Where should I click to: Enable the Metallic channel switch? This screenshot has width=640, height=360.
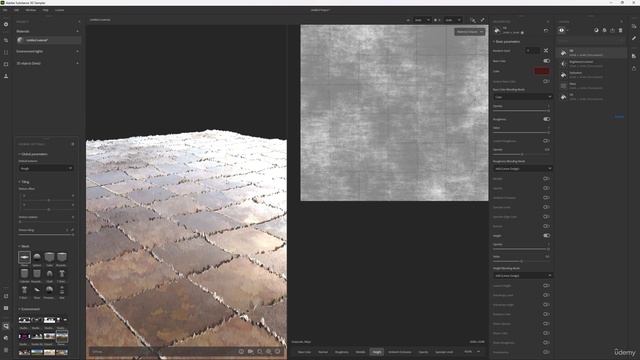coord(547,178)
